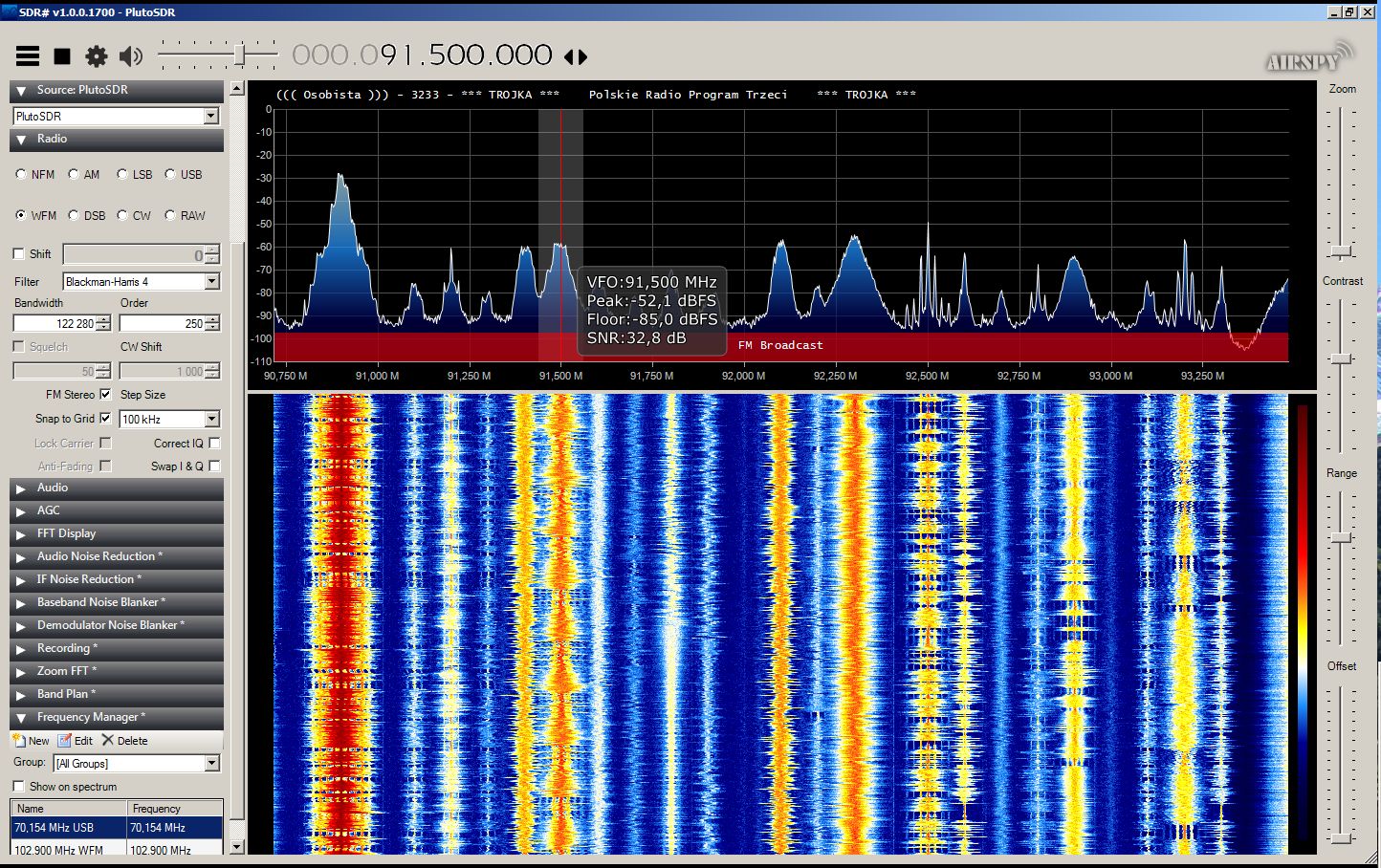Toggle Show on spectrum checkbox
The width and height of the screenshot is (1381, 868).
[19, 787]
